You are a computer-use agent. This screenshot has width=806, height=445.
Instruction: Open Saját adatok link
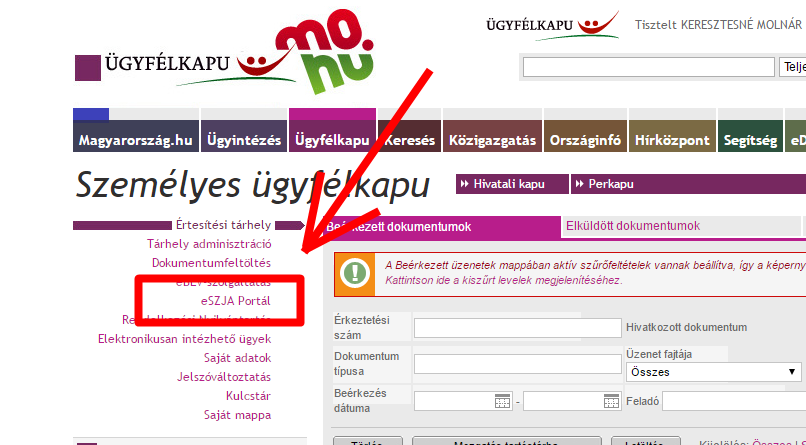237,358
